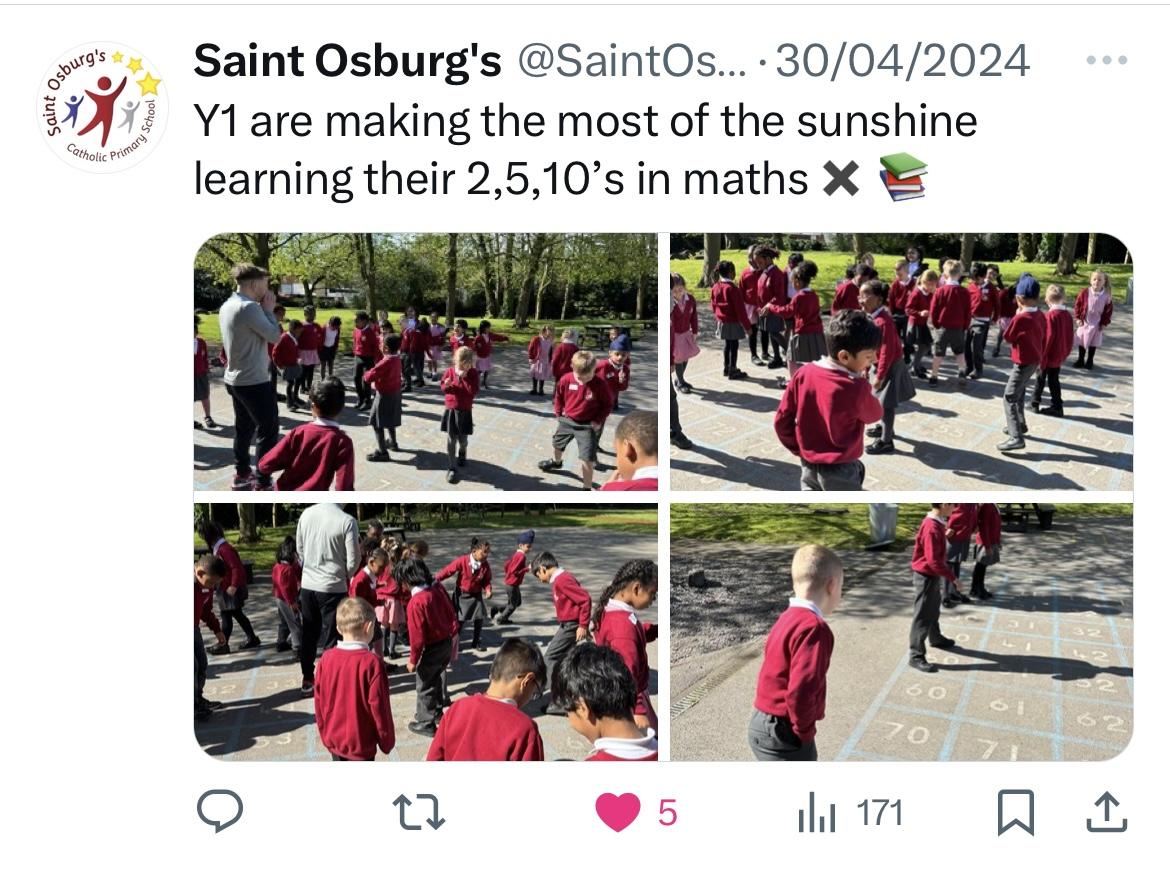Click the like count number 5
The image size is (1170, 870).
[x=667, y=813]
